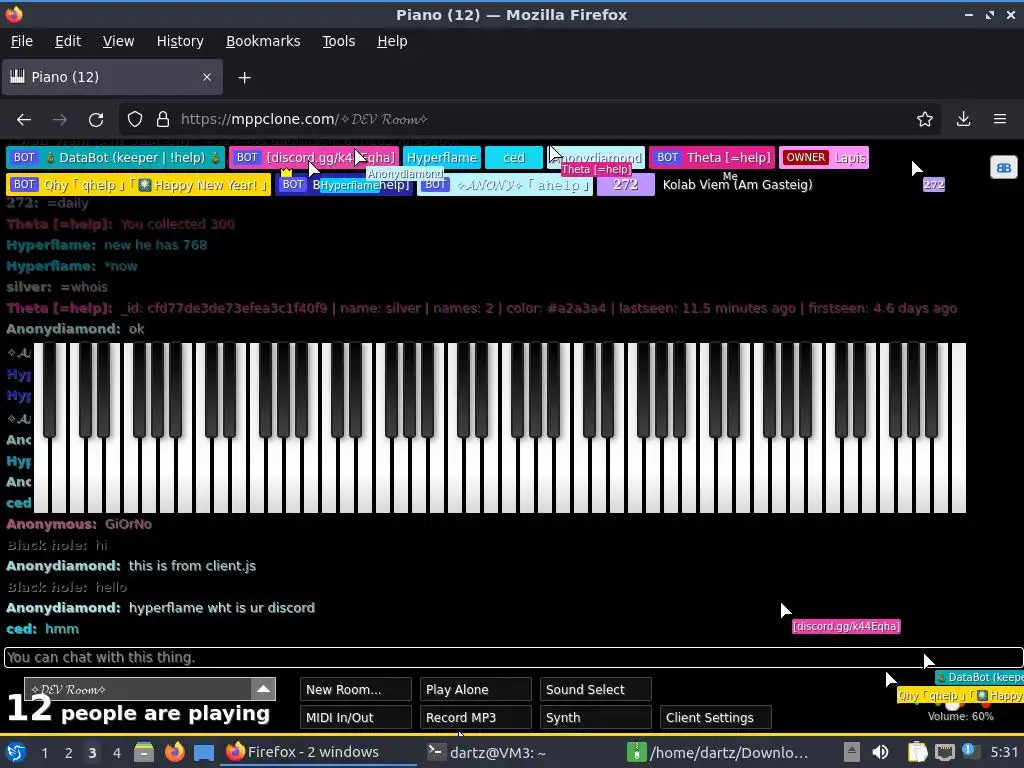
Task: Open the system start menu icon
Action: [16, 752]
